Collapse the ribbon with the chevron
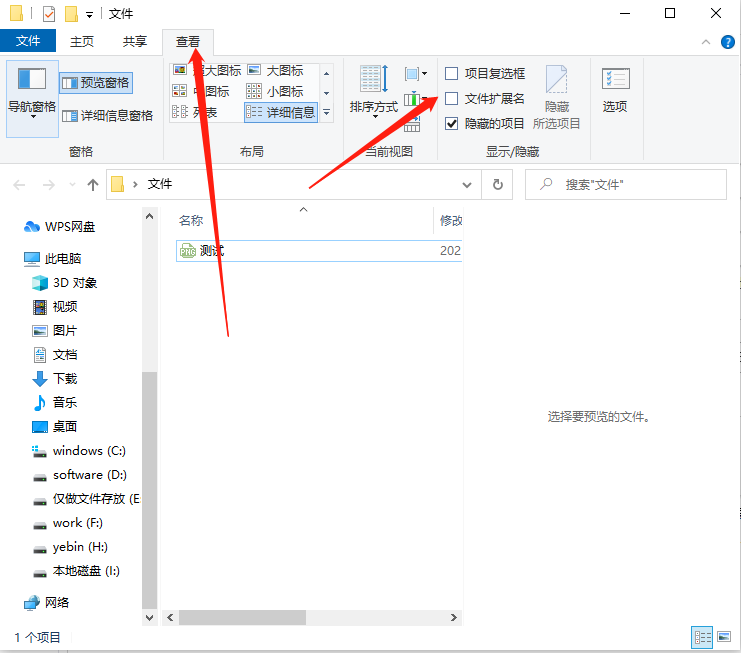The height and width of the screenshot is (653, 741). coord(706,42)
